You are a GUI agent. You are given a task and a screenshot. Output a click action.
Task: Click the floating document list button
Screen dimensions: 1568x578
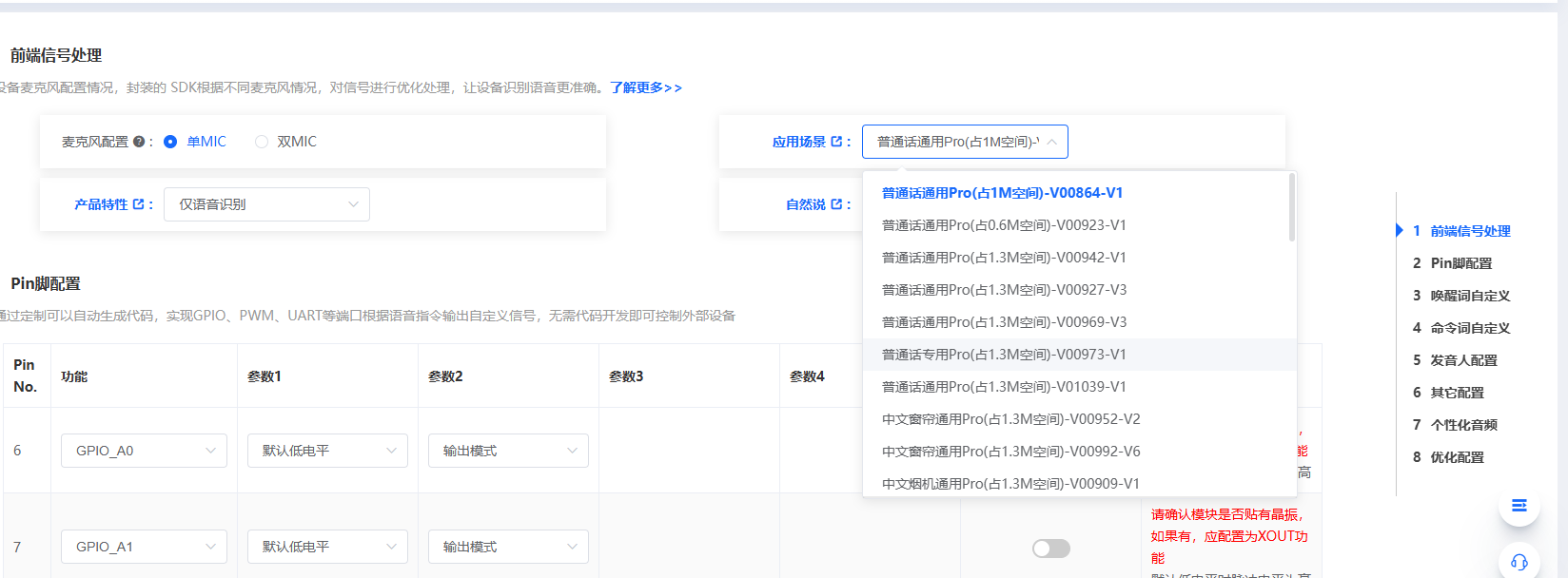pyautogui.click(x=1519, y=506)
